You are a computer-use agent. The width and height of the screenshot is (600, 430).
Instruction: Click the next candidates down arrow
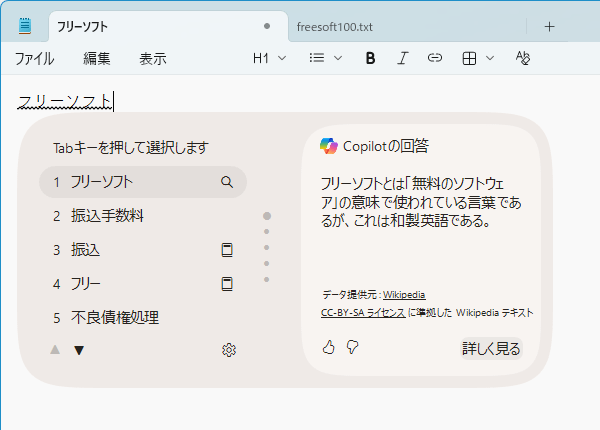coord(79,350)
